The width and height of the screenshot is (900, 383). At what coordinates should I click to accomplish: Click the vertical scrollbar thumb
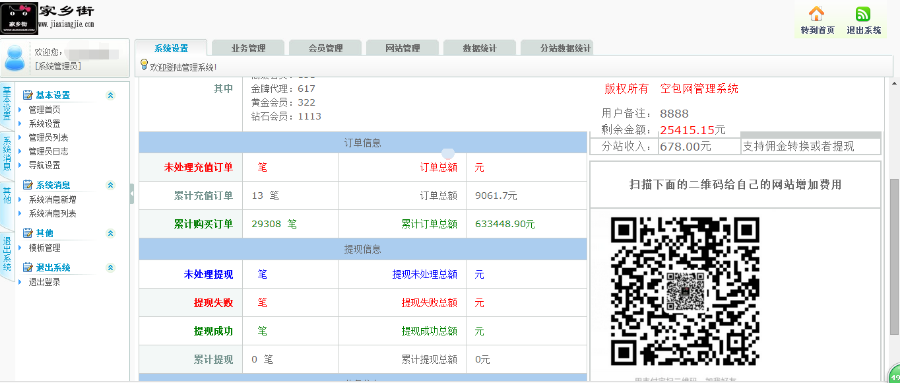(x=894, y=256)
